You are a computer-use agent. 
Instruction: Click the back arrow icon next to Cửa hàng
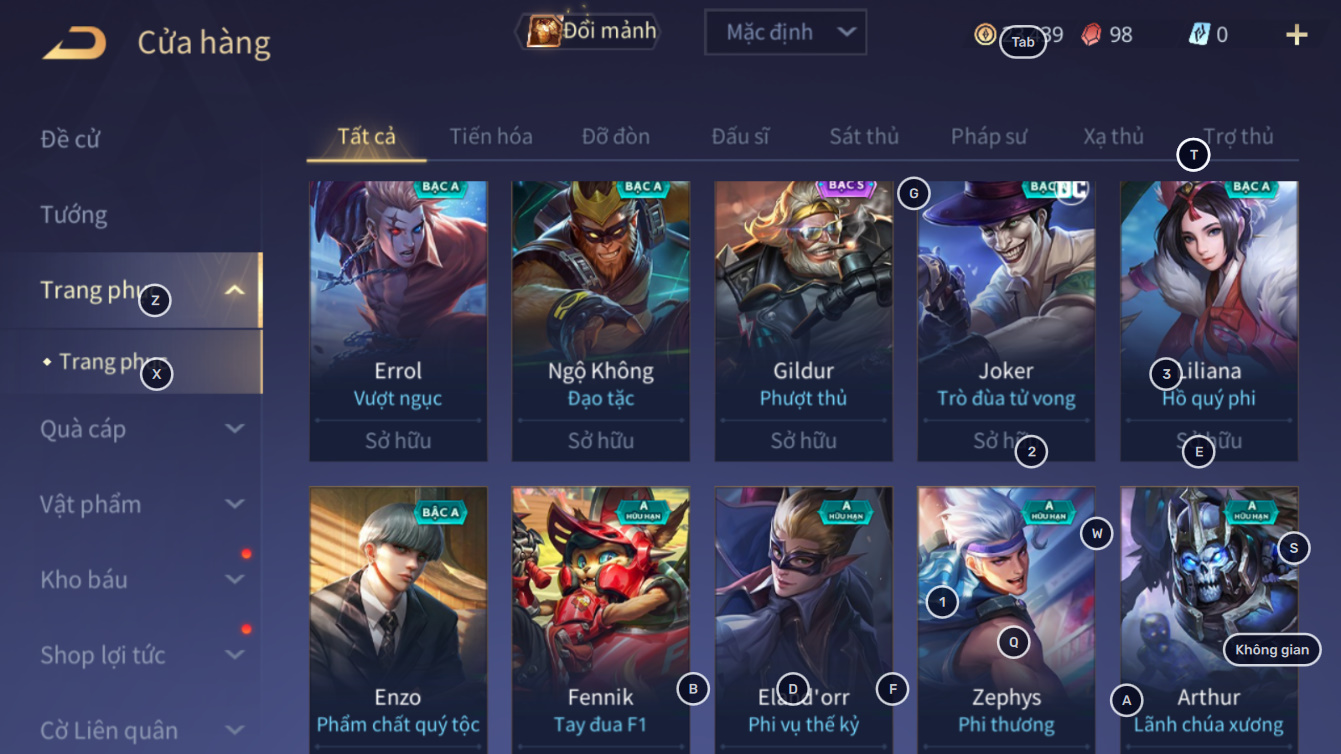pyautogui.click(x=74, y=43)
